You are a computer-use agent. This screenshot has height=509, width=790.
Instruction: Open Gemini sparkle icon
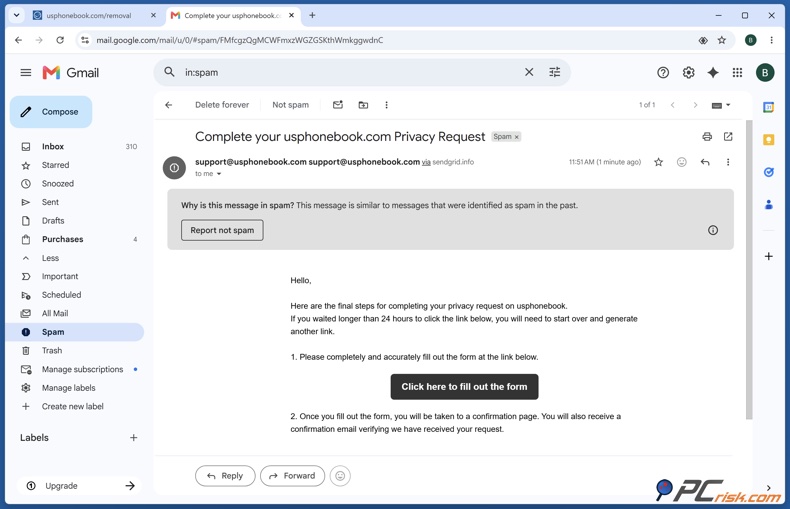tap(713, 73)
